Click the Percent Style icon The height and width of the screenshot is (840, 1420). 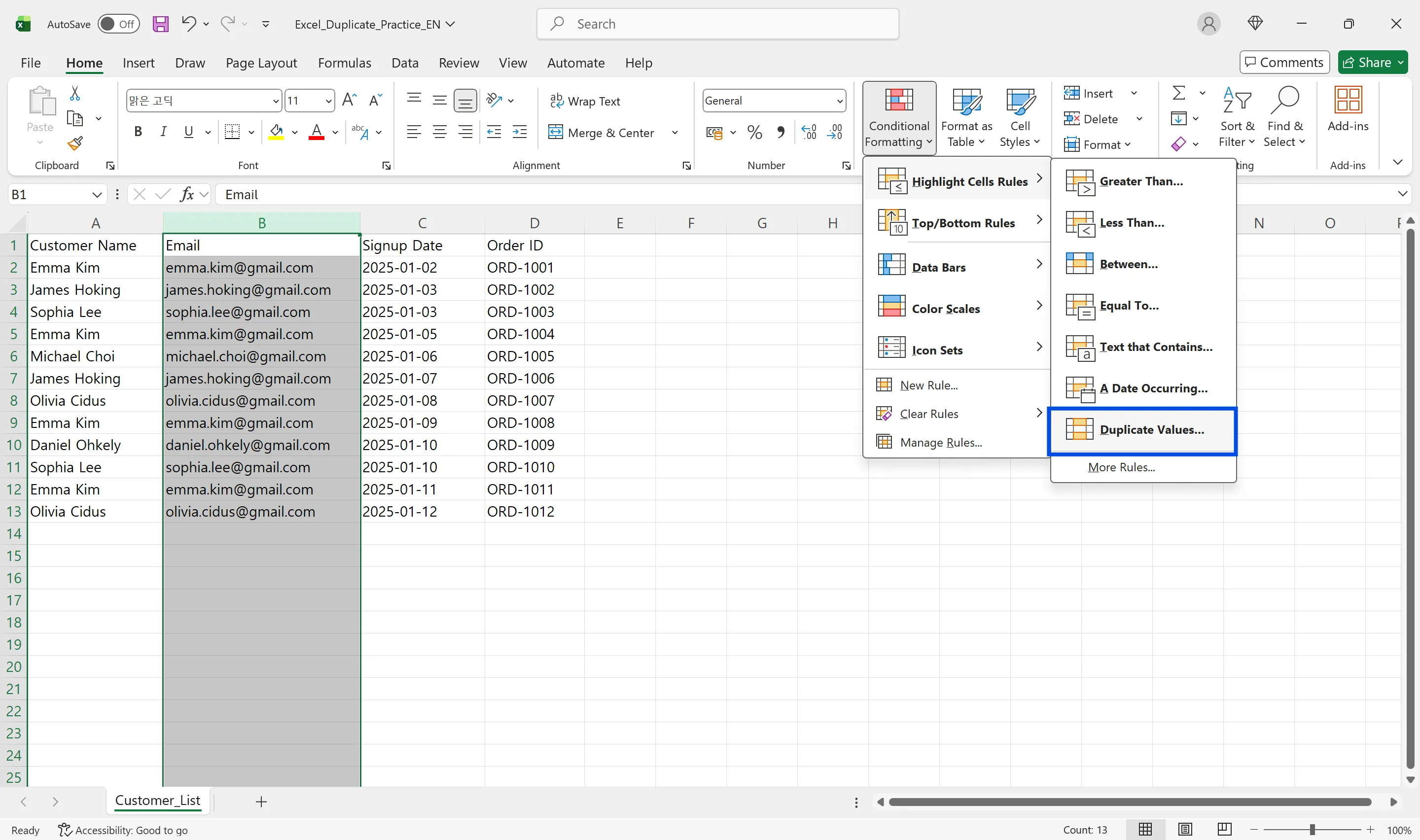pyautogui.click(x=754, y=132)
